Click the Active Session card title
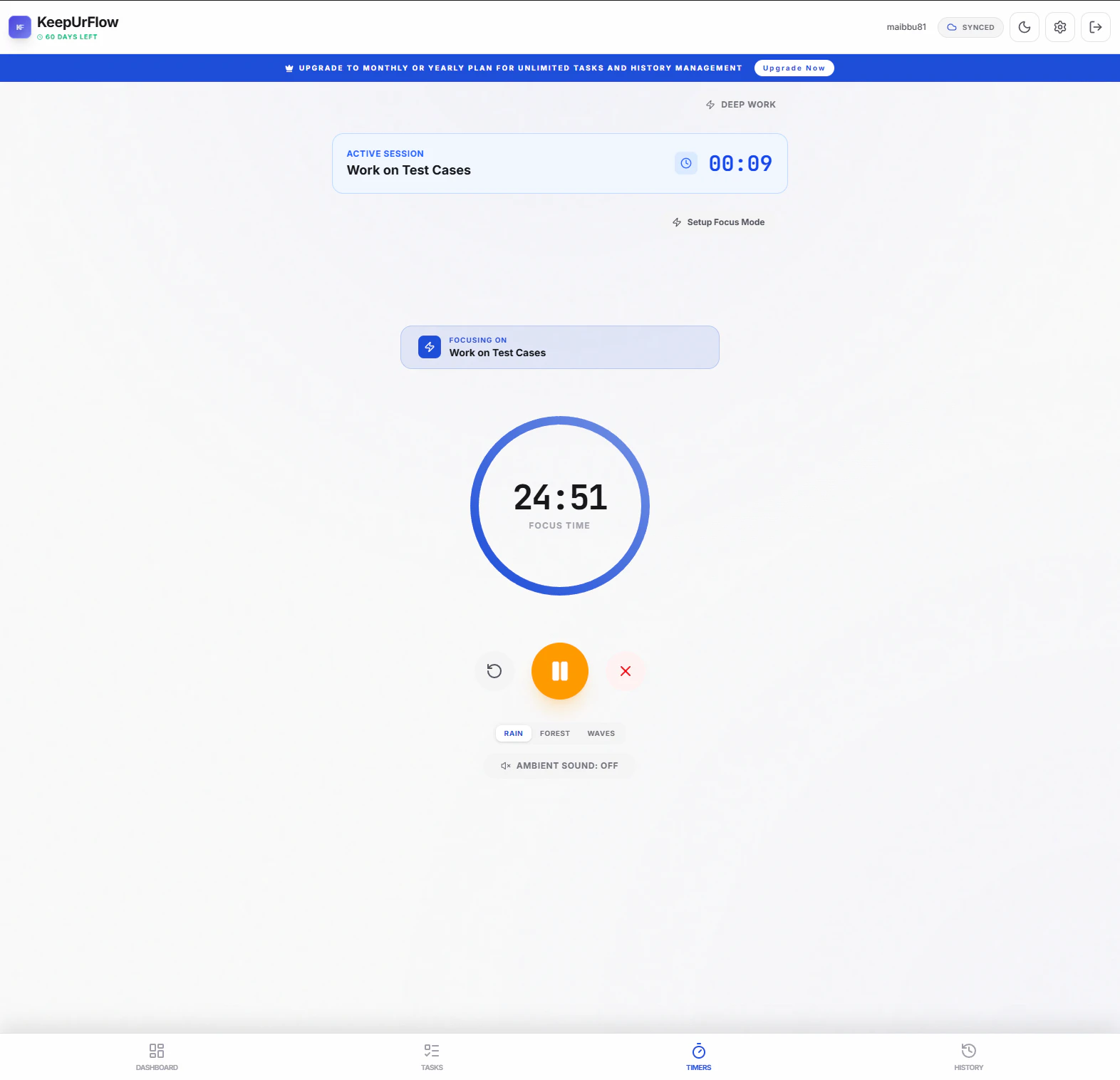This screenshot has width=1120, height=1080. coord(409,170)
